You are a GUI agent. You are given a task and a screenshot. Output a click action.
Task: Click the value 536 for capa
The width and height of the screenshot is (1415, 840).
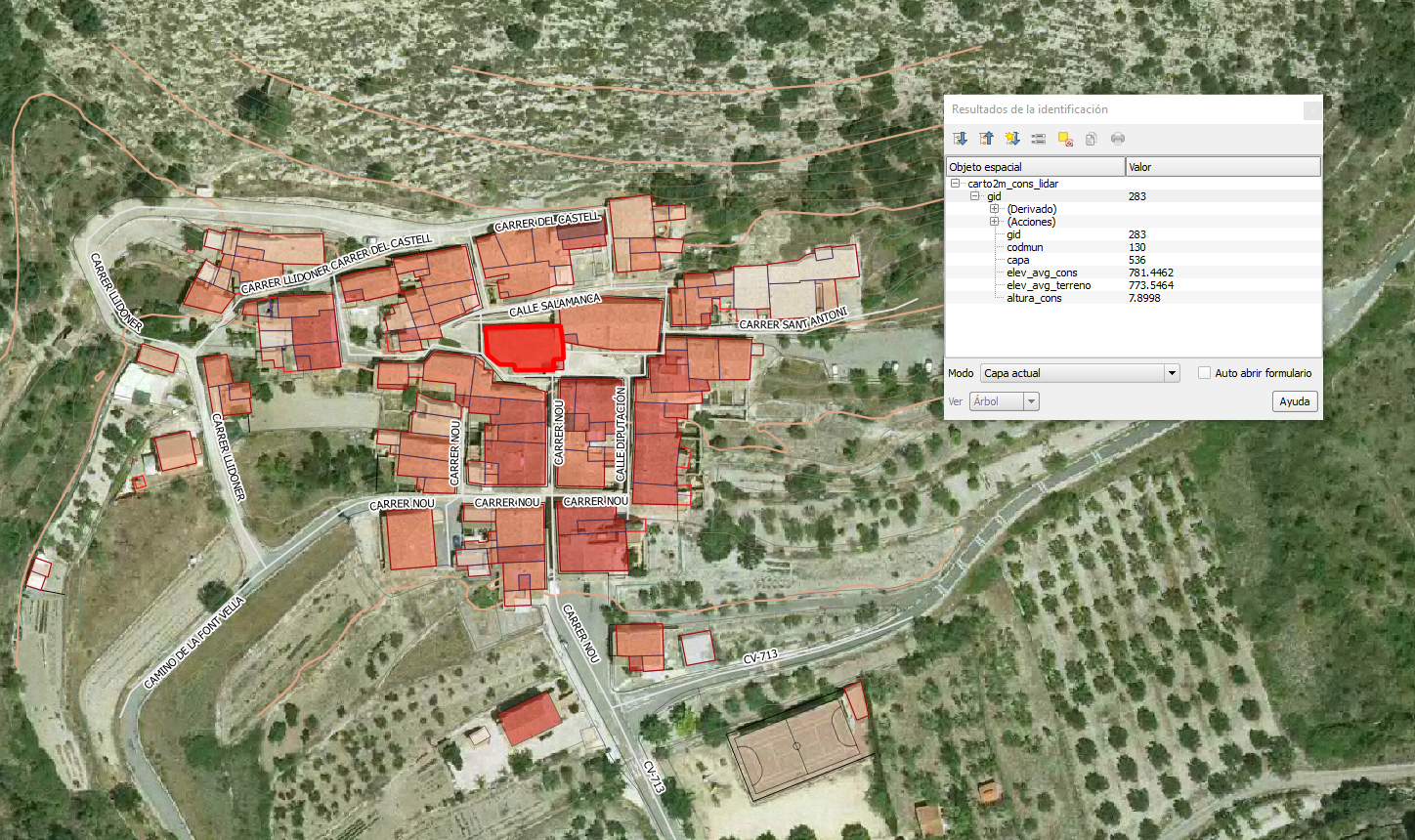click(x=1136, y=260)
